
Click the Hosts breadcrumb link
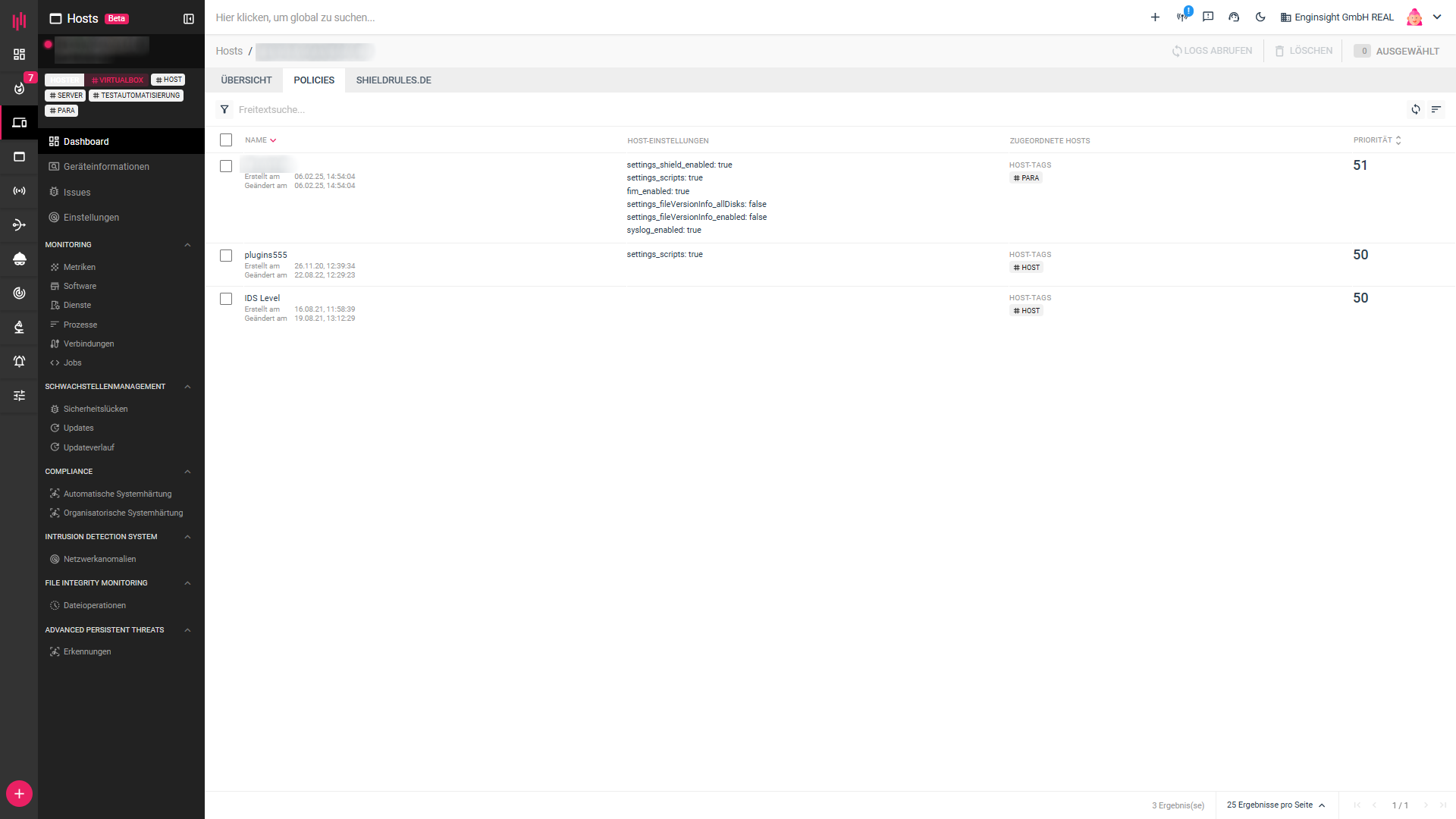pyautogui.click(x=229, y=52)
